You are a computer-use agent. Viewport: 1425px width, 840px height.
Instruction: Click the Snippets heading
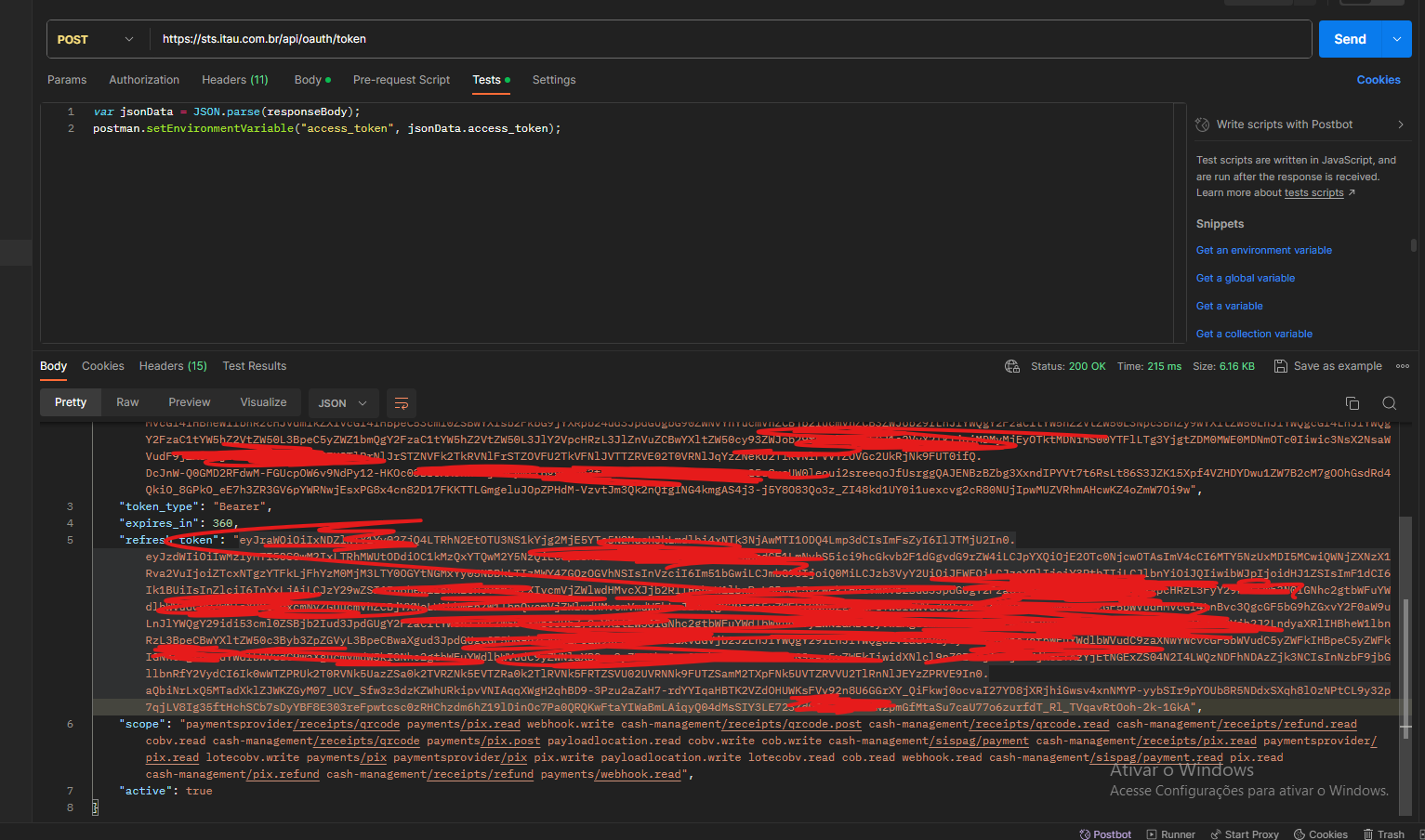[1220, 224]
